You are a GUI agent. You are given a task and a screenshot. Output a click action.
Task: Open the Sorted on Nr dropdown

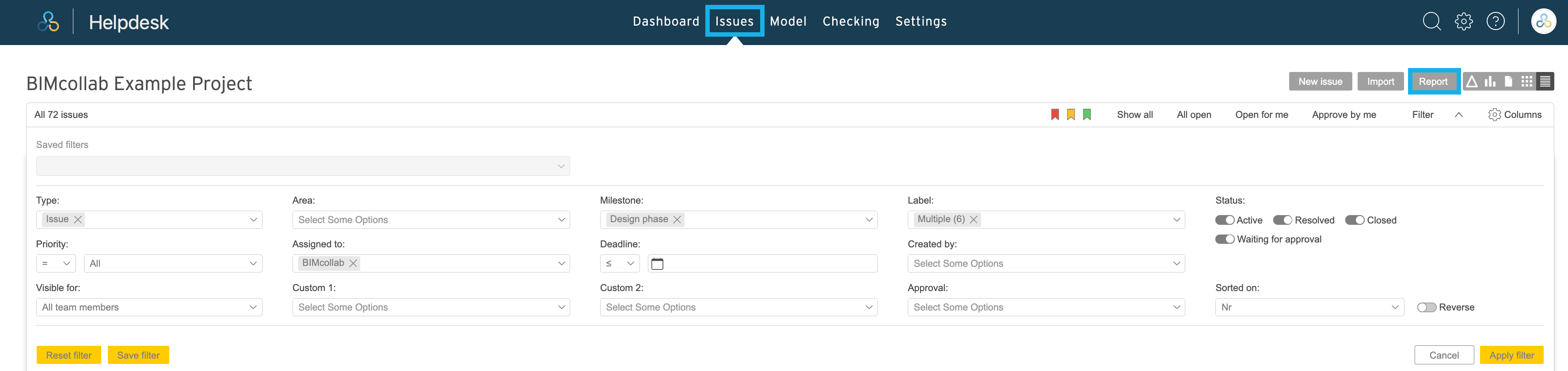(x=1309, y=307)
